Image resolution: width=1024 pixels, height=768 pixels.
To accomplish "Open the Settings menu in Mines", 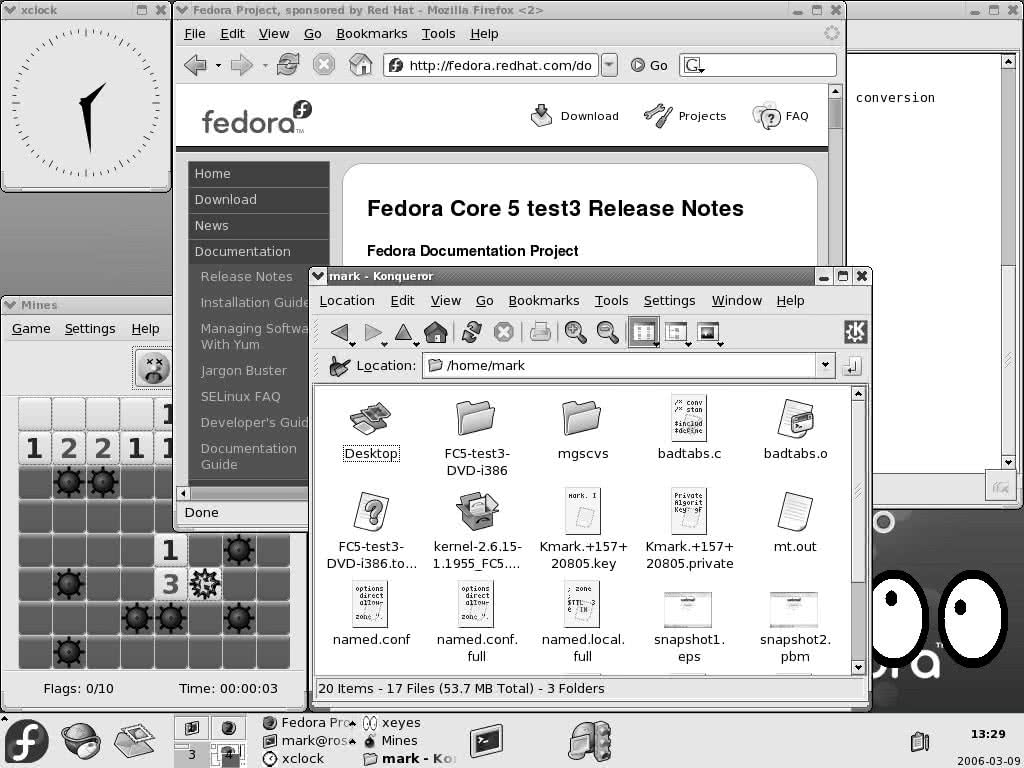I will point(89,328).
